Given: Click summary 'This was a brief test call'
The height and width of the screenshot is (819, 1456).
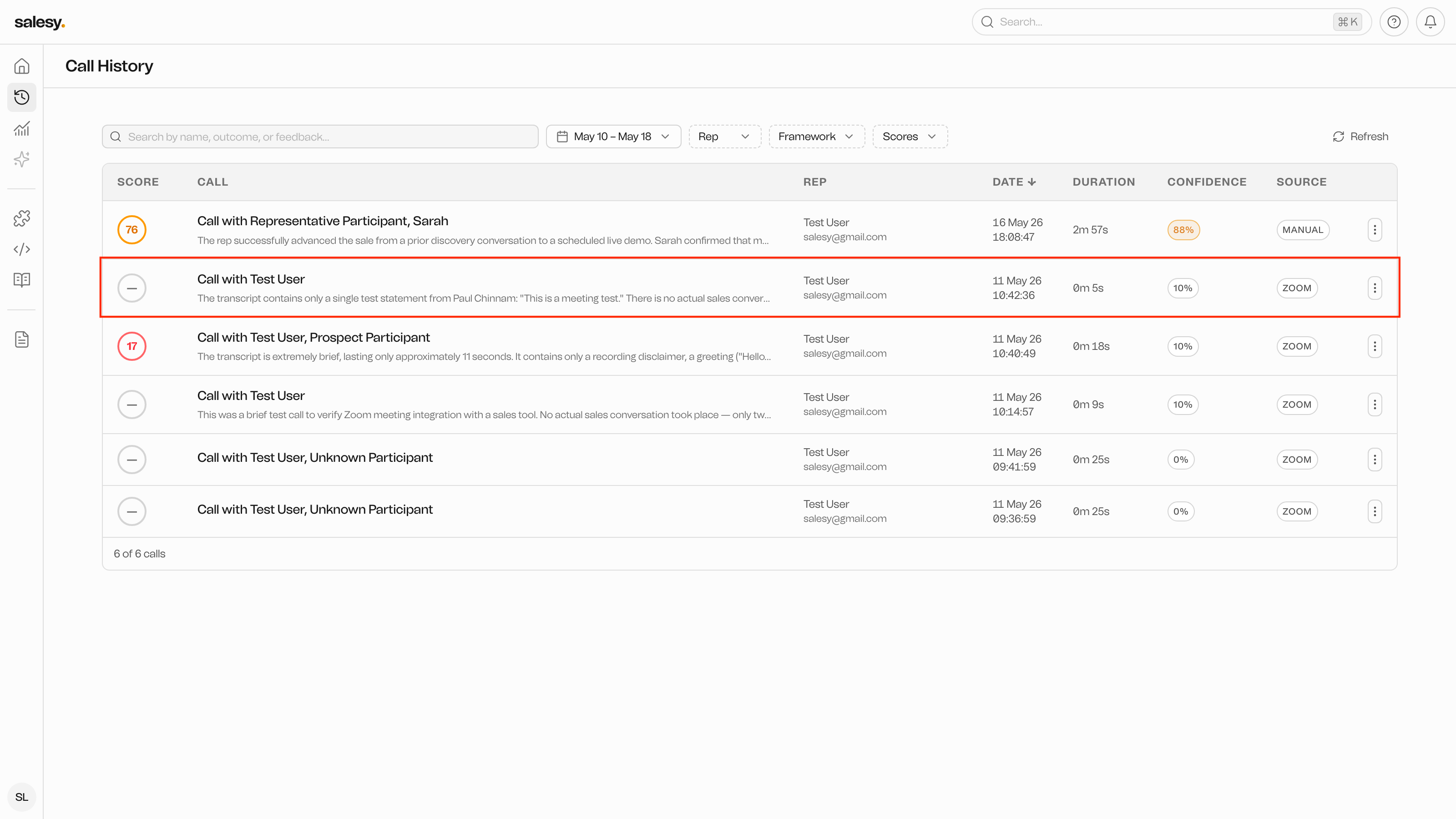Looking at the screenshot, I should [x=484, y=415].
